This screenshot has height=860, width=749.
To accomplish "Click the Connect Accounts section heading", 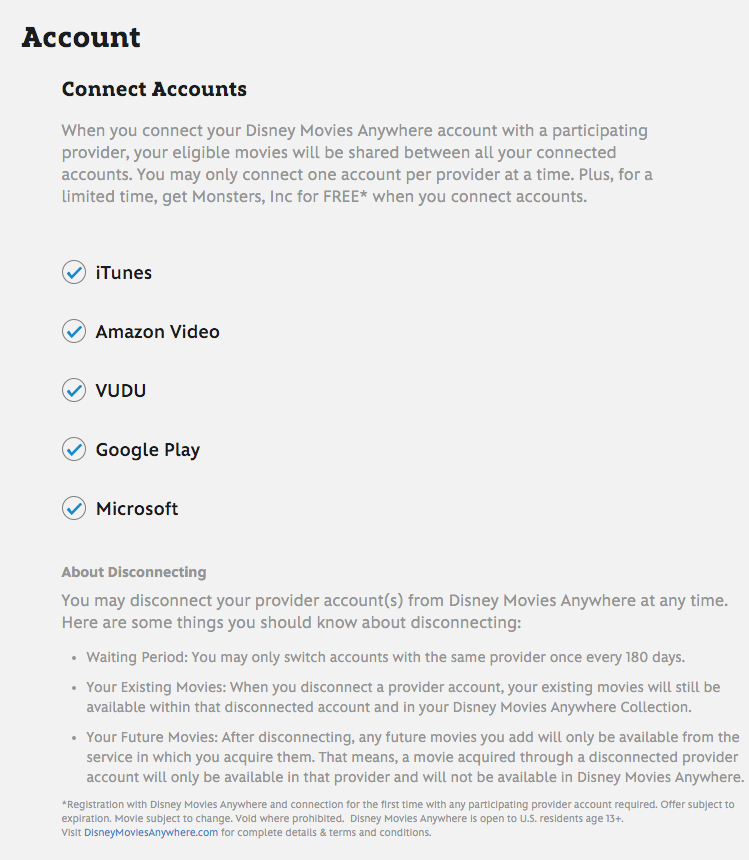I will click(154, 89).
